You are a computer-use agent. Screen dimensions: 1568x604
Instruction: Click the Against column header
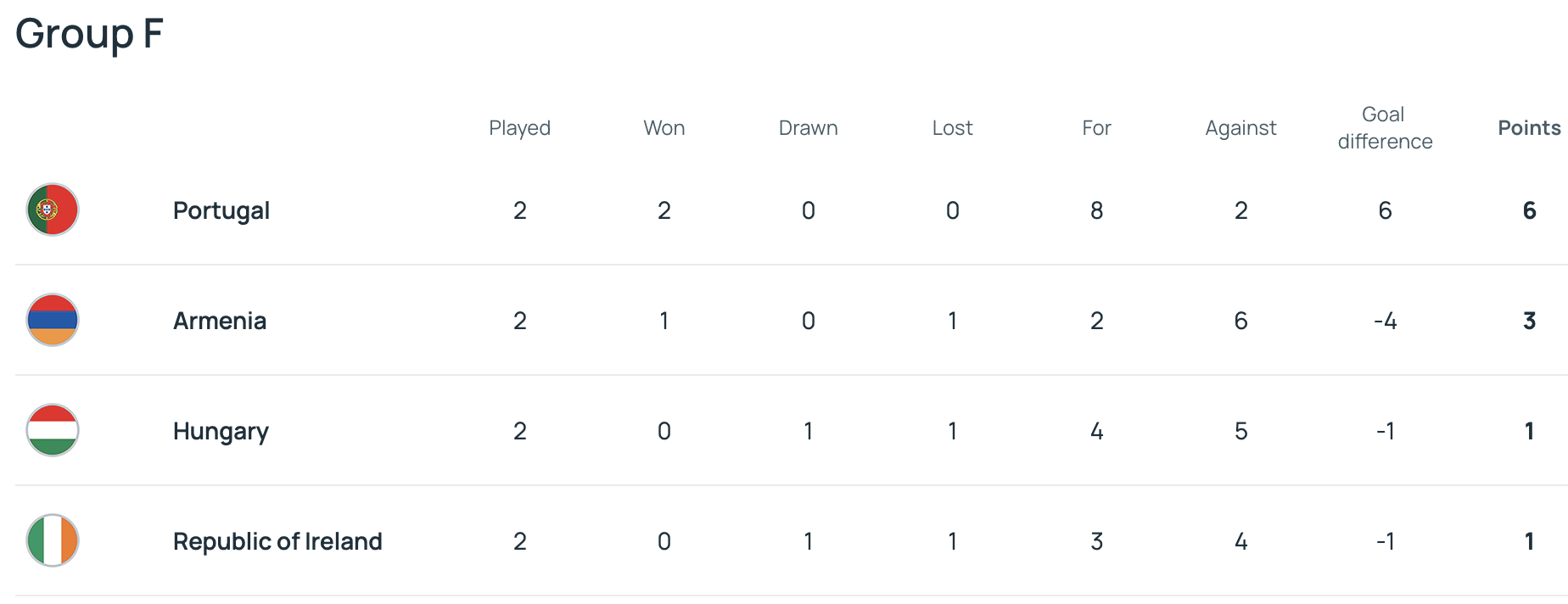[1240, 128]
